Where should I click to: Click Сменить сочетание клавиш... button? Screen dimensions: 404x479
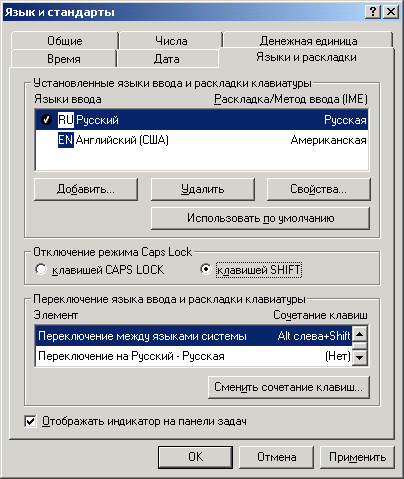pyautogui.click(x=289, y=387)
